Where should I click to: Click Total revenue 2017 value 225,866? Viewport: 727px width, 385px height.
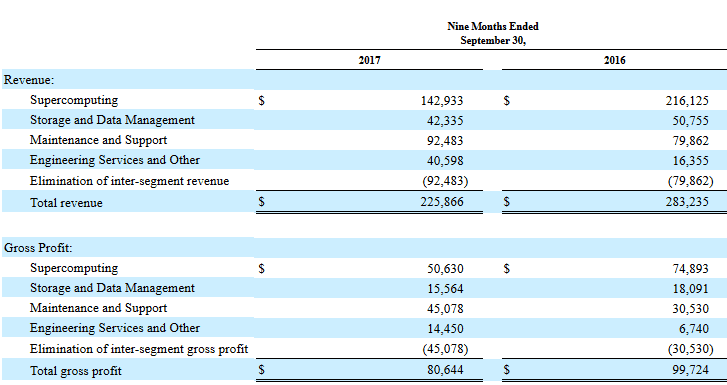click(442, 202)
